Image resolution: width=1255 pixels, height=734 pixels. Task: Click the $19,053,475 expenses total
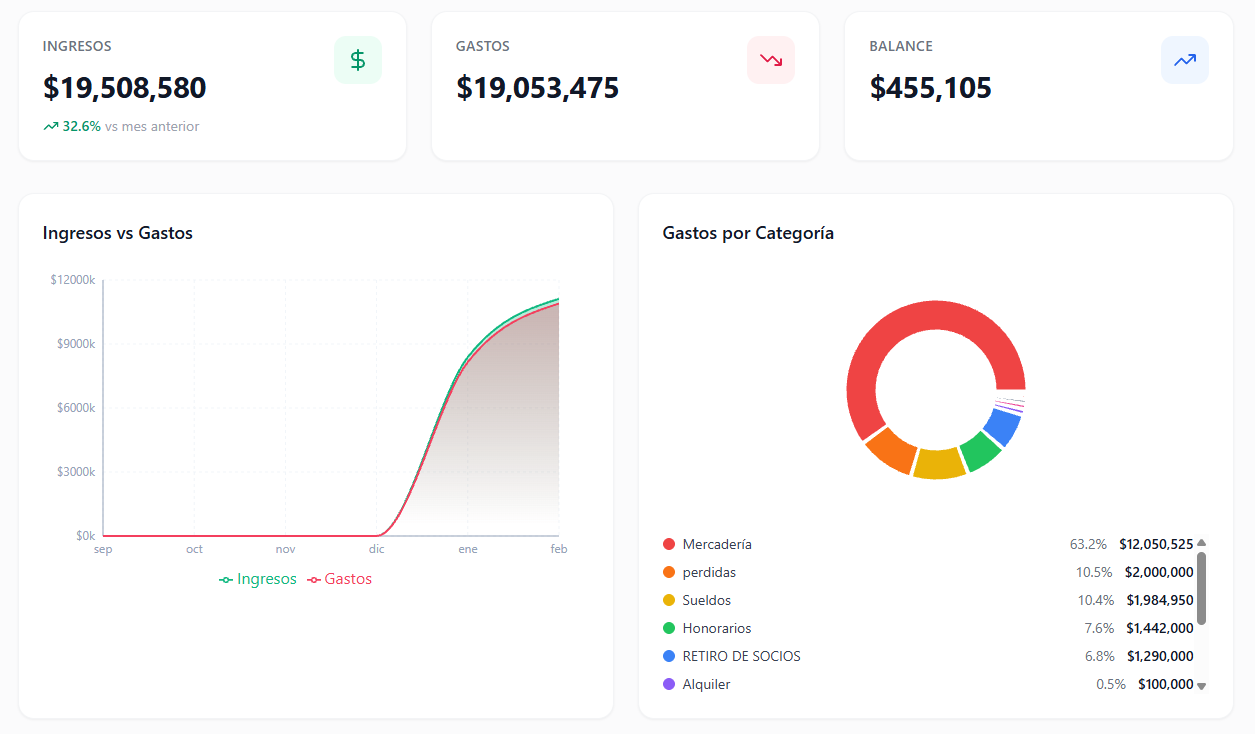[538, 88]
